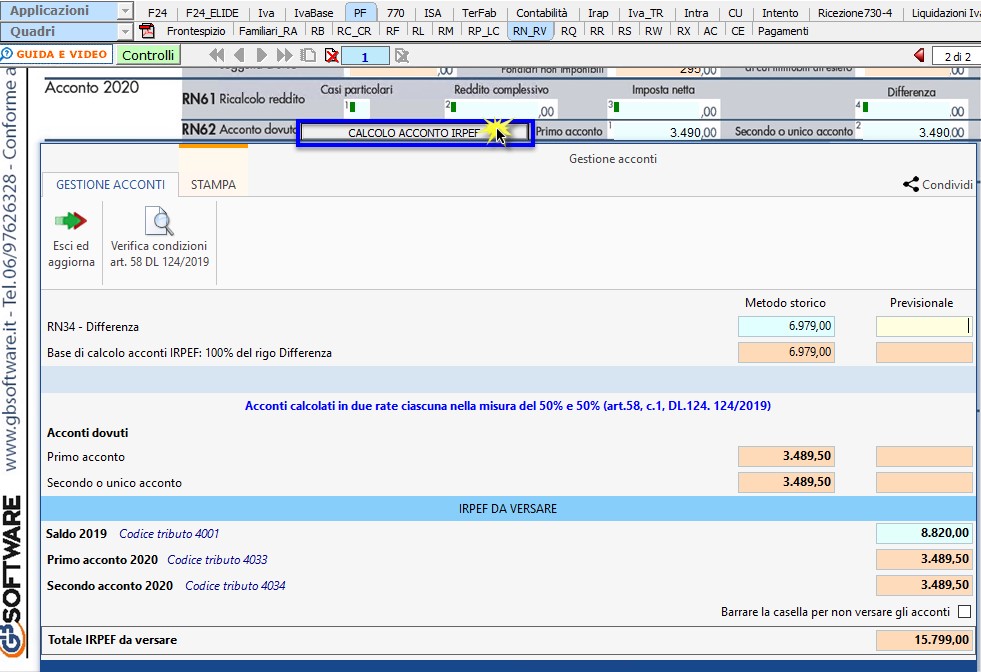Toggle the RN61 Casi particolari box

[358, 109]
